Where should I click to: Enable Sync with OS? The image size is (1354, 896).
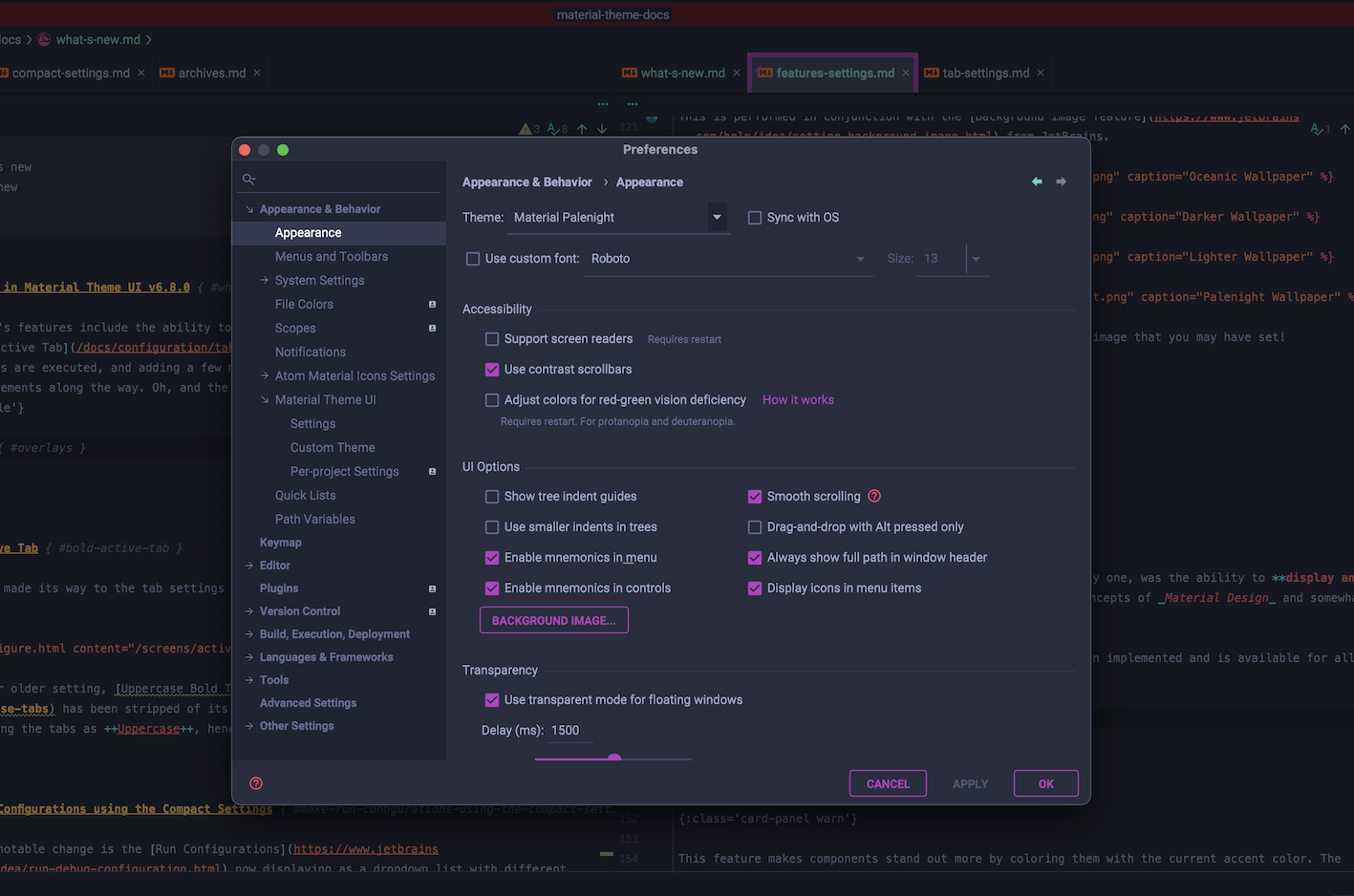pyautogui.click(x=754, y=217)
